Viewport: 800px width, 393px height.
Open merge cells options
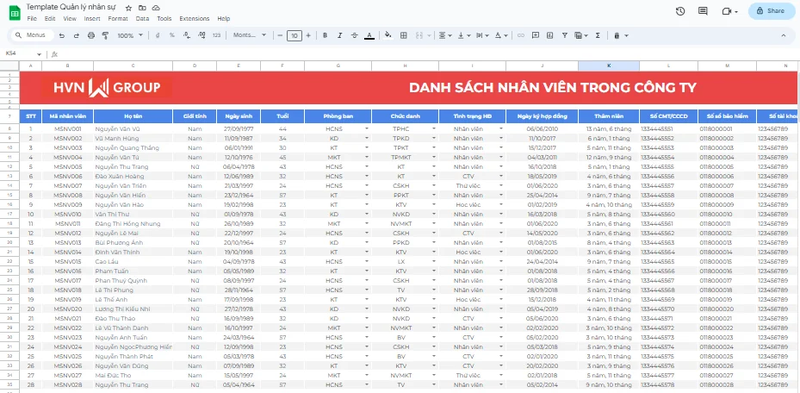click(x=422, y=36)
